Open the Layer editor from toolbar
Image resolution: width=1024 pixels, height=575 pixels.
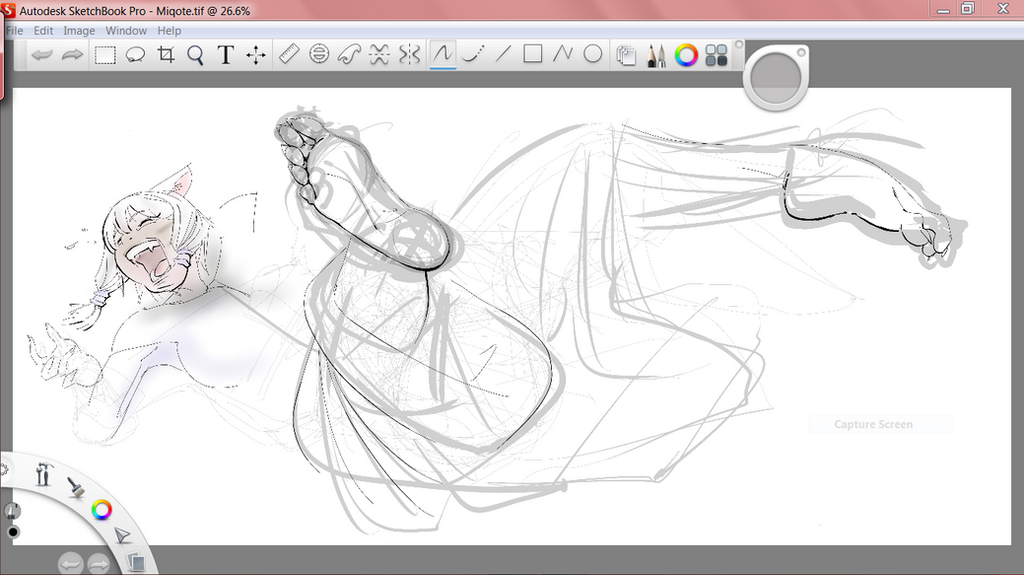point(626,56)
